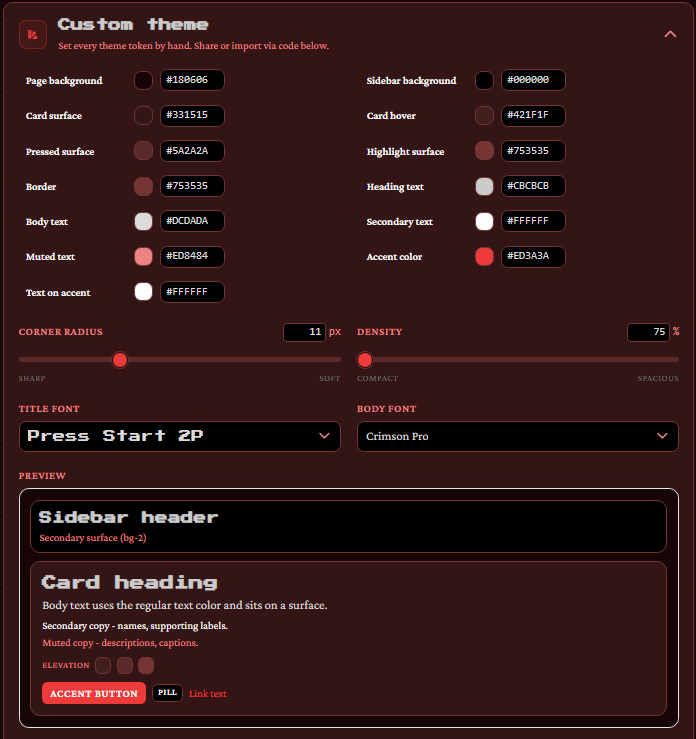Click the Corner radius px number field
This screenshot has width=696, height=739.
[304, 332]
